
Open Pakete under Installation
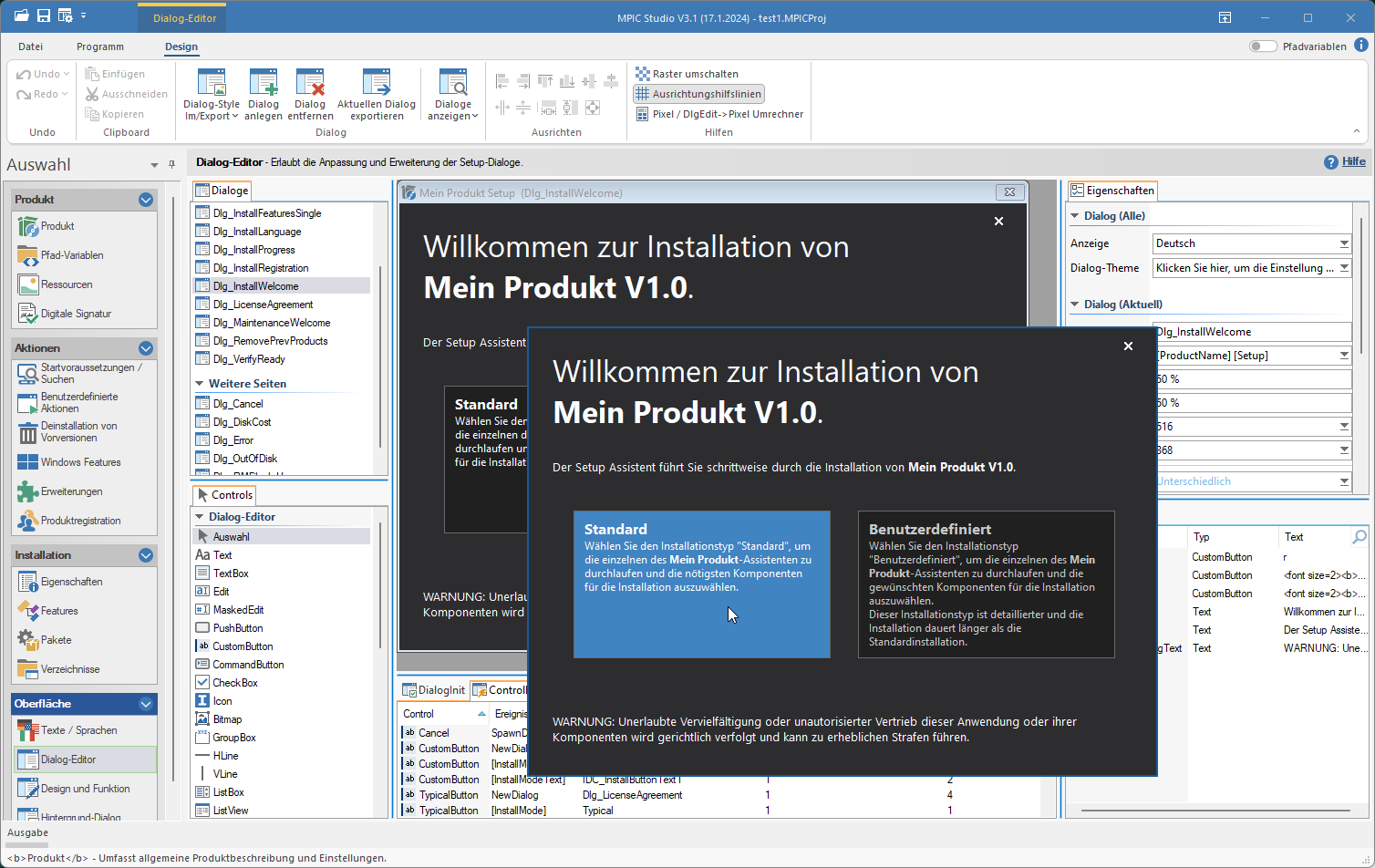tap(84, 640)
